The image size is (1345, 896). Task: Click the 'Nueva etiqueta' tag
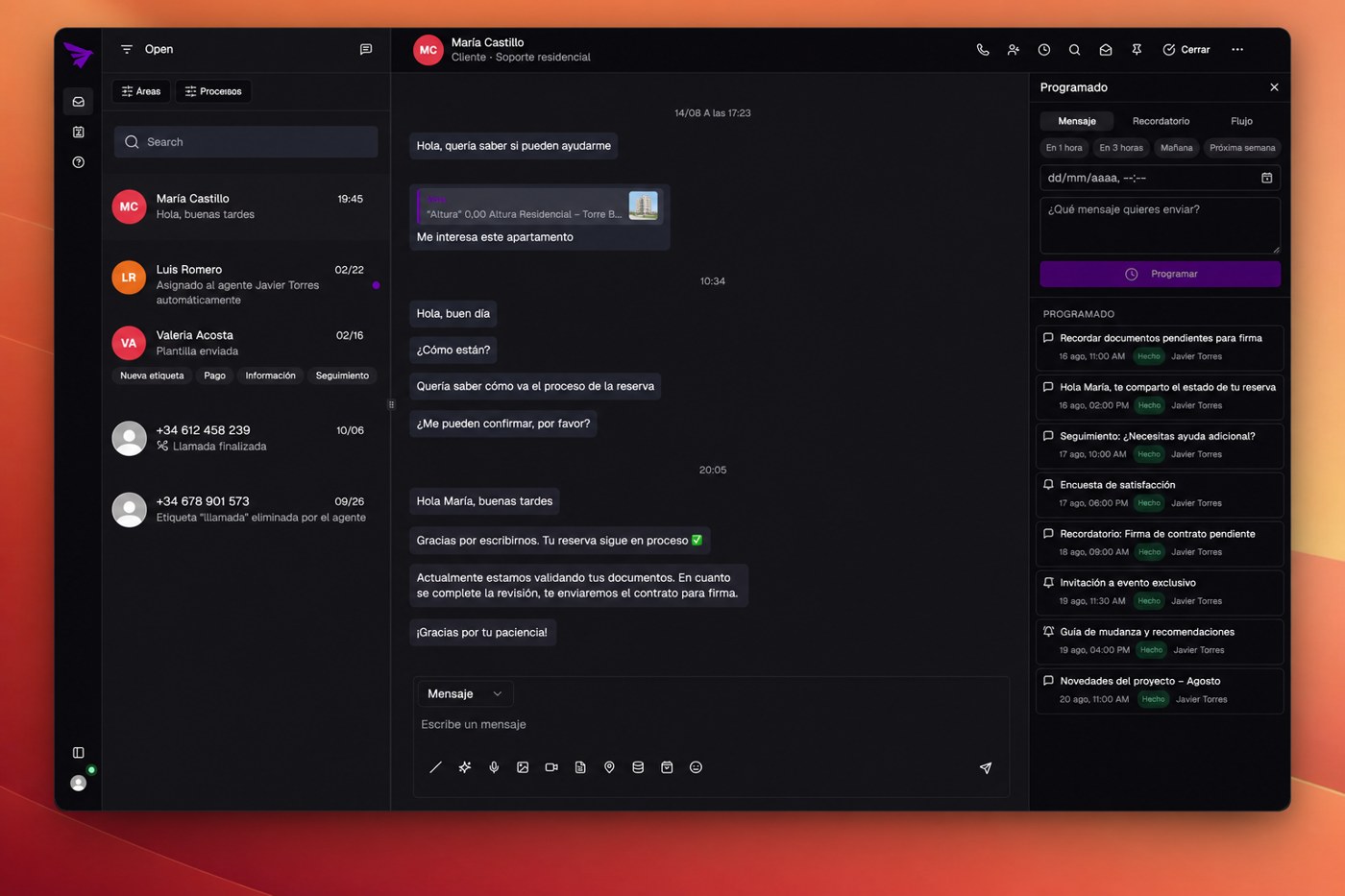click(152, 375)
